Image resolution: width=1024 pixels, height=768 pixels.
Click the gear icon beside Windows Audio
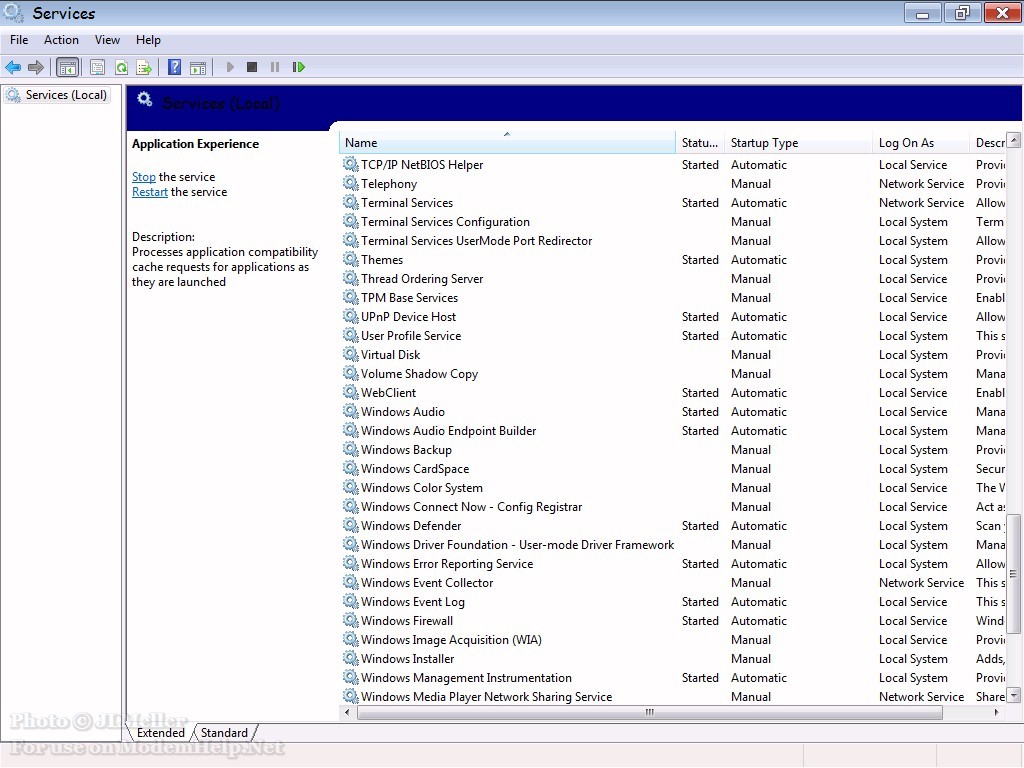click(351, 411)
